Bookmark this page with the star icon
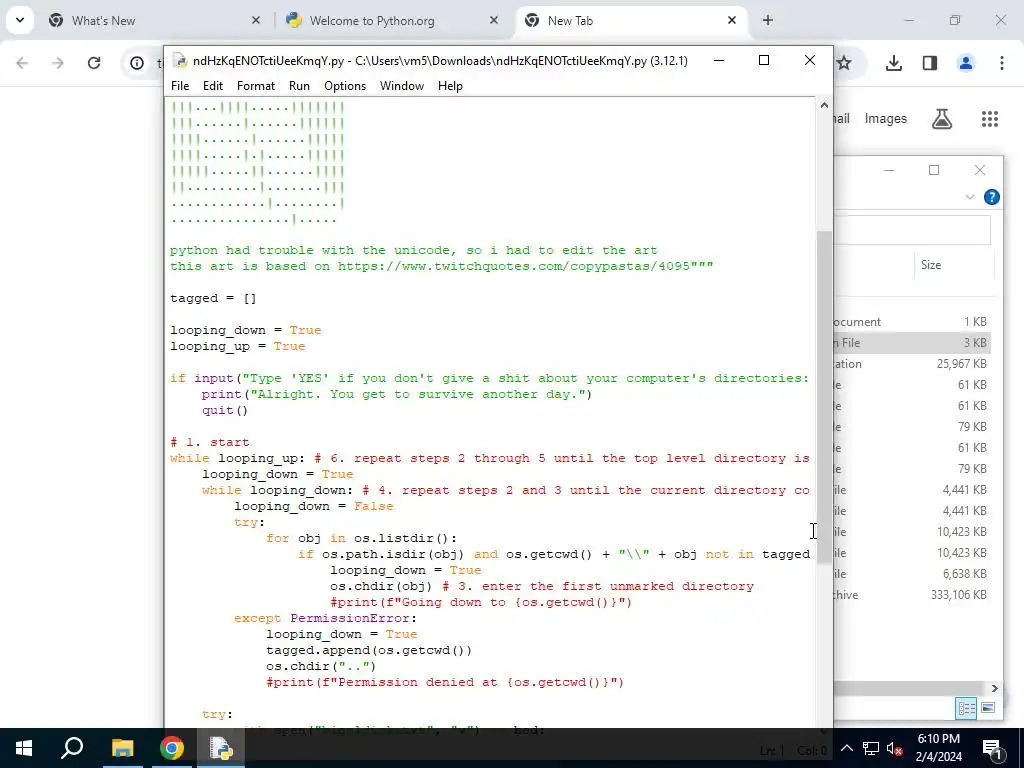The height and width of the screenshot is (768, 1024). point(844,63)
